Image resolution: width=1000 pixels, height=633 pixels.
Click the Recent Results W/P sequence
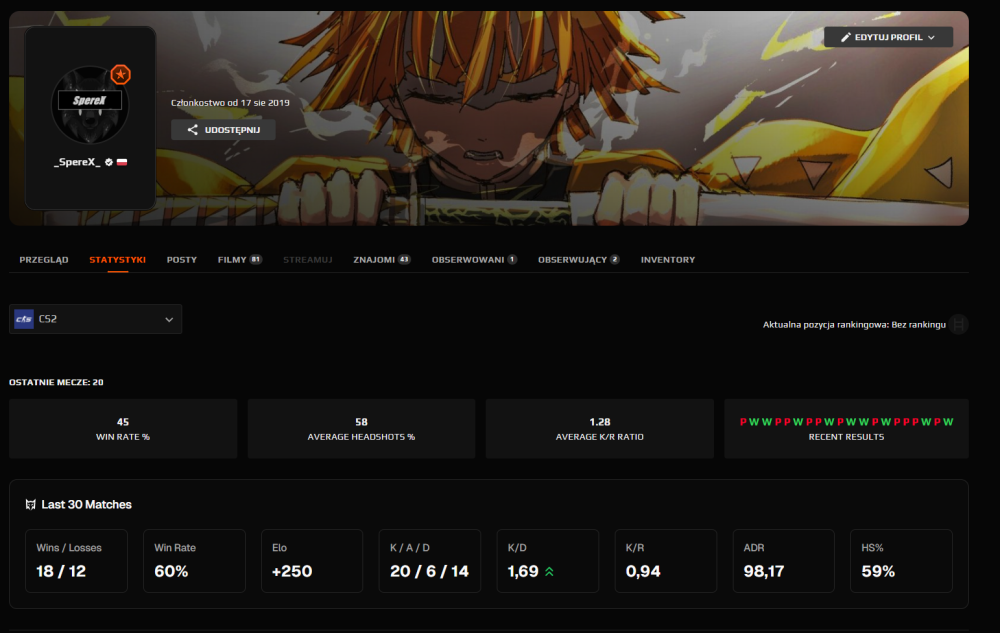[x=846, y=422]
